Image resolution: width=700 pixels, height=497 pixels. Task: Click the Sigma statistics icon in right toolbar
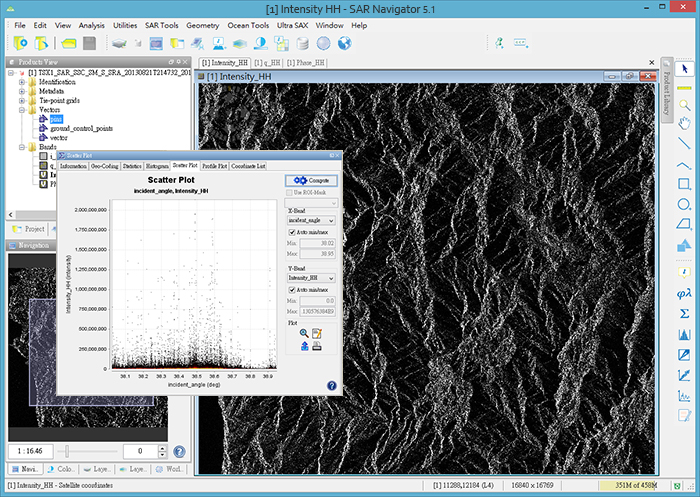coord(684,313)
